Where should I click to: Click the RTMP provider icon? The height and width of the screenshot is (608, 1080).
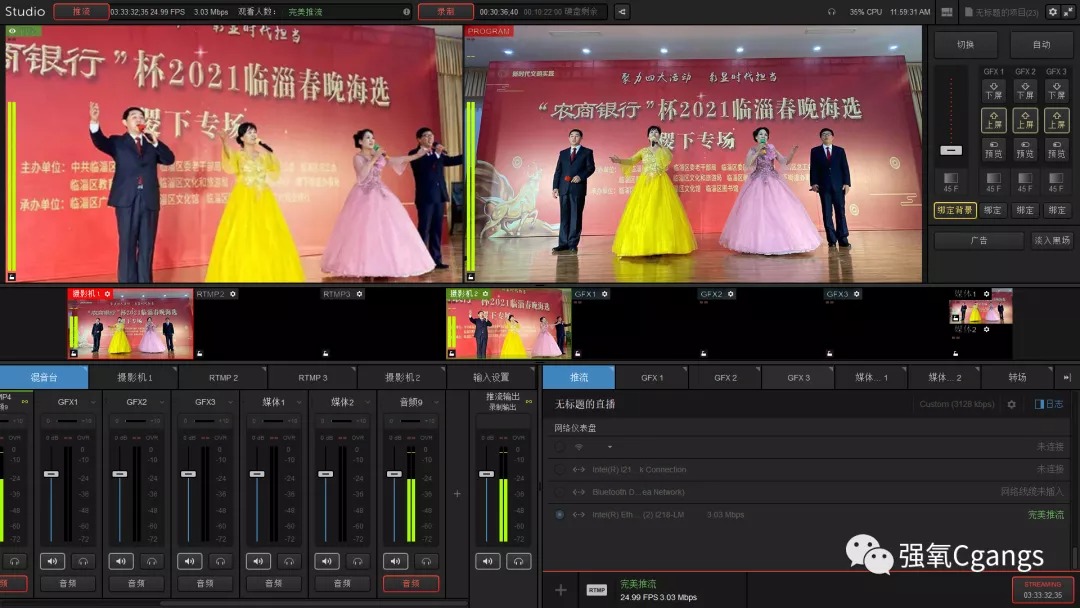[x=596, y=590]
